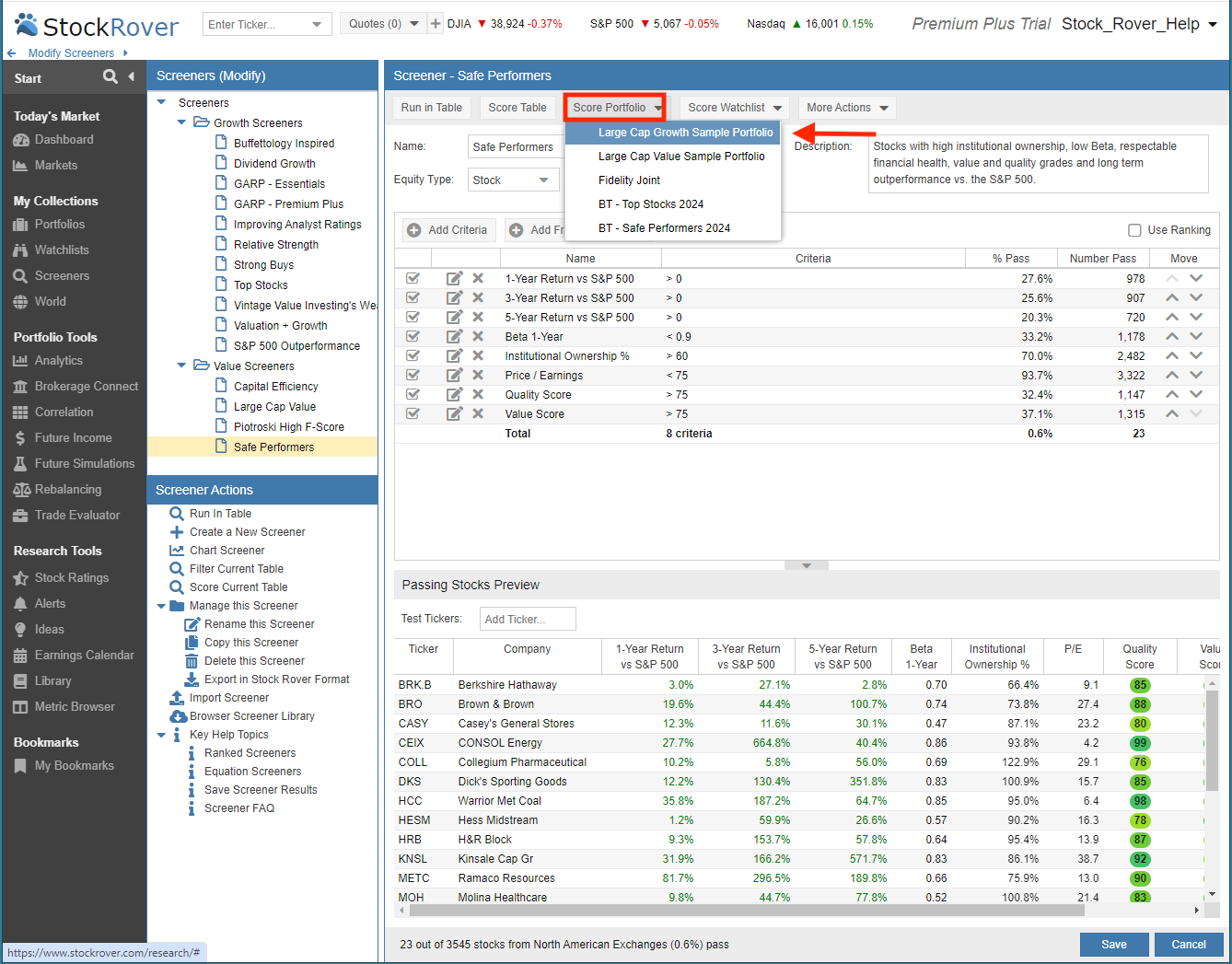Click the Delete this Screener trash icon
The height and width of the screenshot is (964, 1232).
[x=192, y=661]
